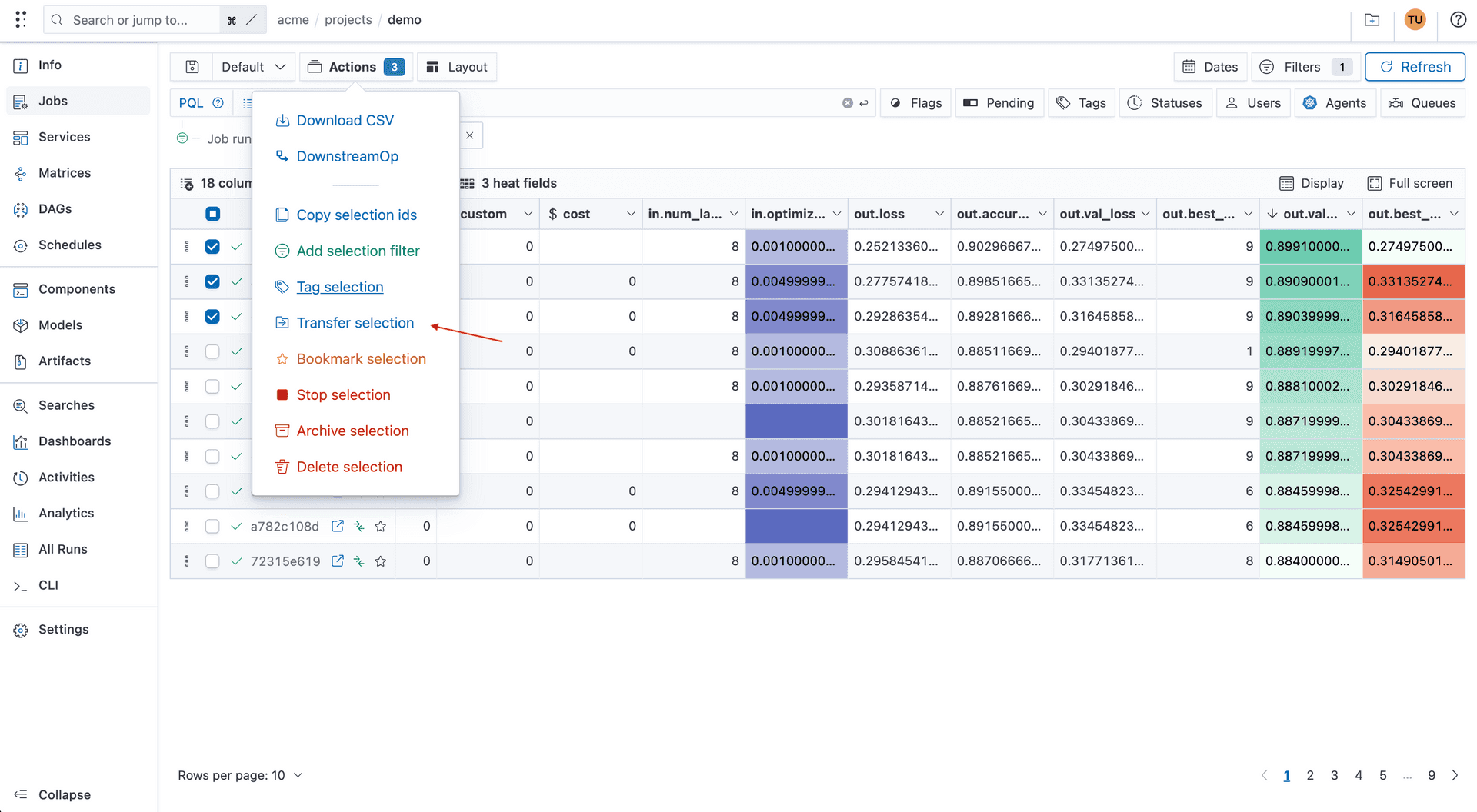Viewport: 1477px width, 812px height.
Task: Open out.loss column header dropdown
Action: (939, 214)
